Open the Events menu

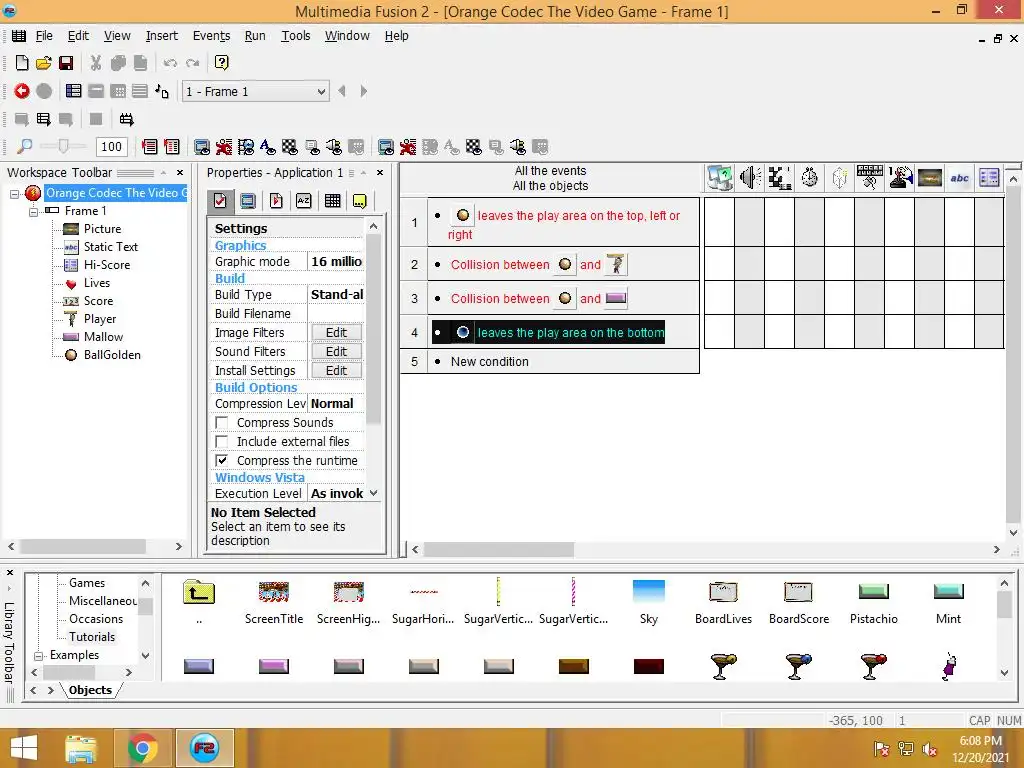click(x=211, y=36)
